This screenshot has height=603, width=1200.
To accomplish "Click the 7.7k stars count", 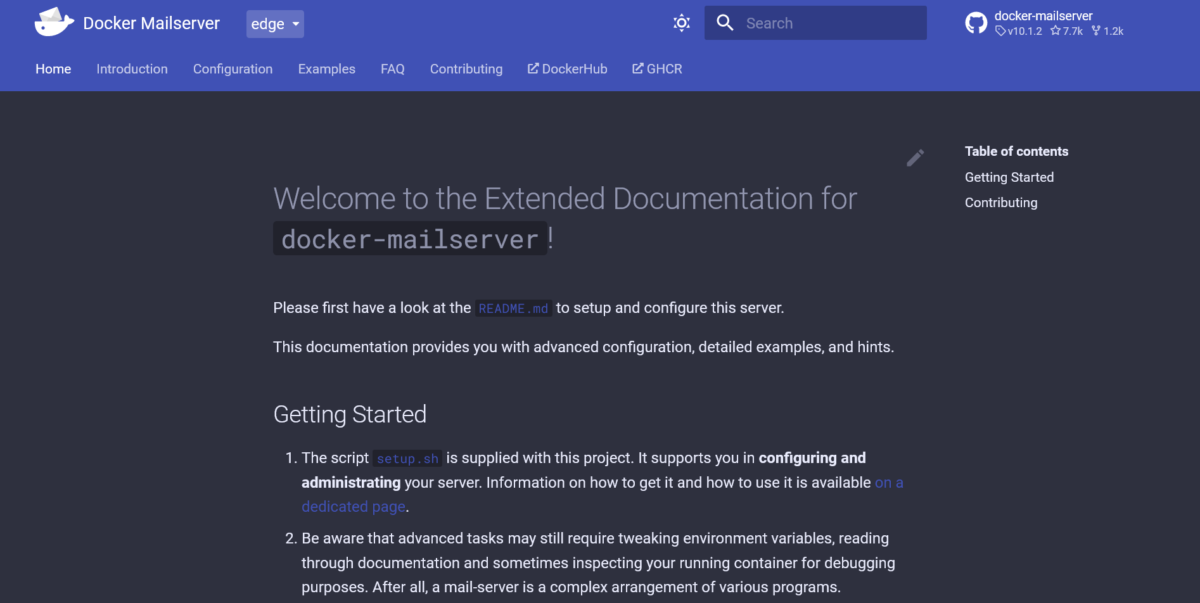I will tap(1066, 31).
